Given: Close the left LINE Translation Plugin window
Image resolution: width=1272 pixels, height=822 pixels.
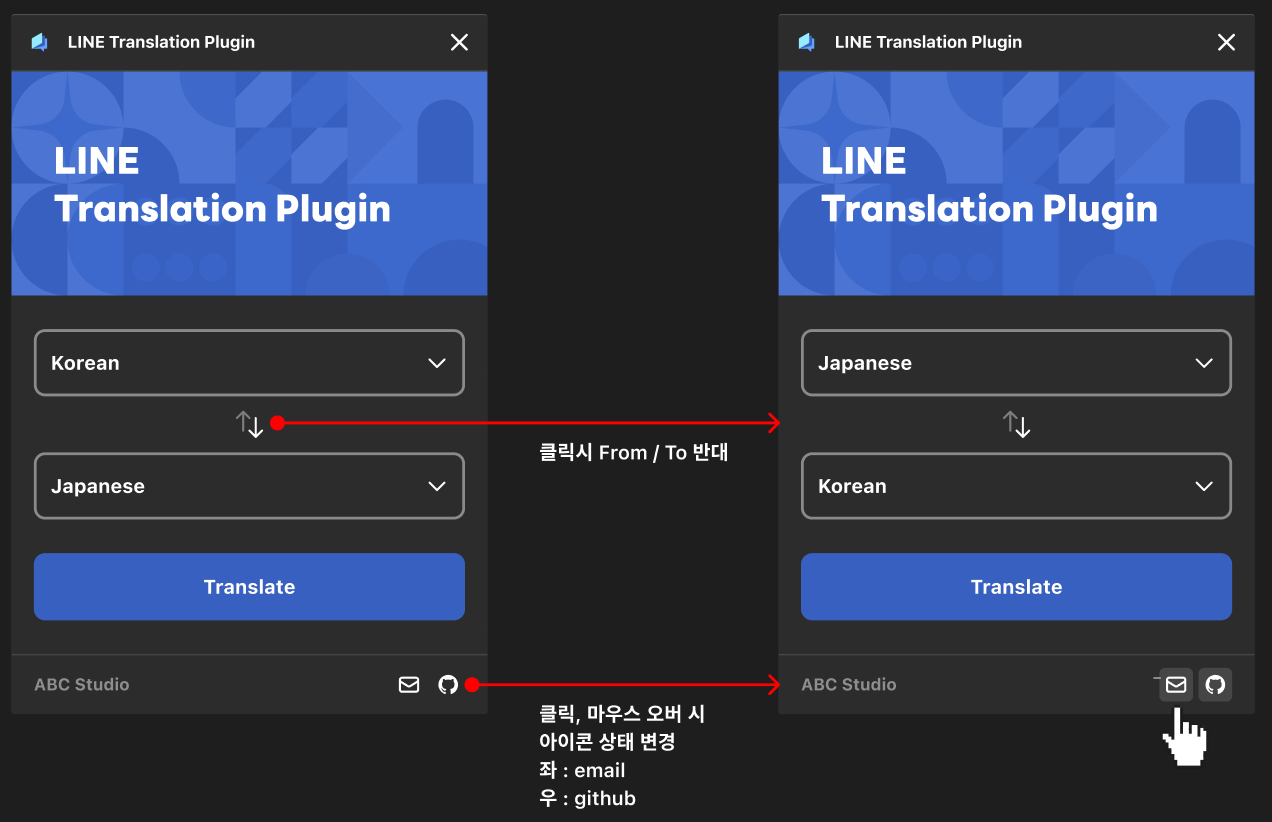Looking at the screenshot, I should (x=459, y=42).
